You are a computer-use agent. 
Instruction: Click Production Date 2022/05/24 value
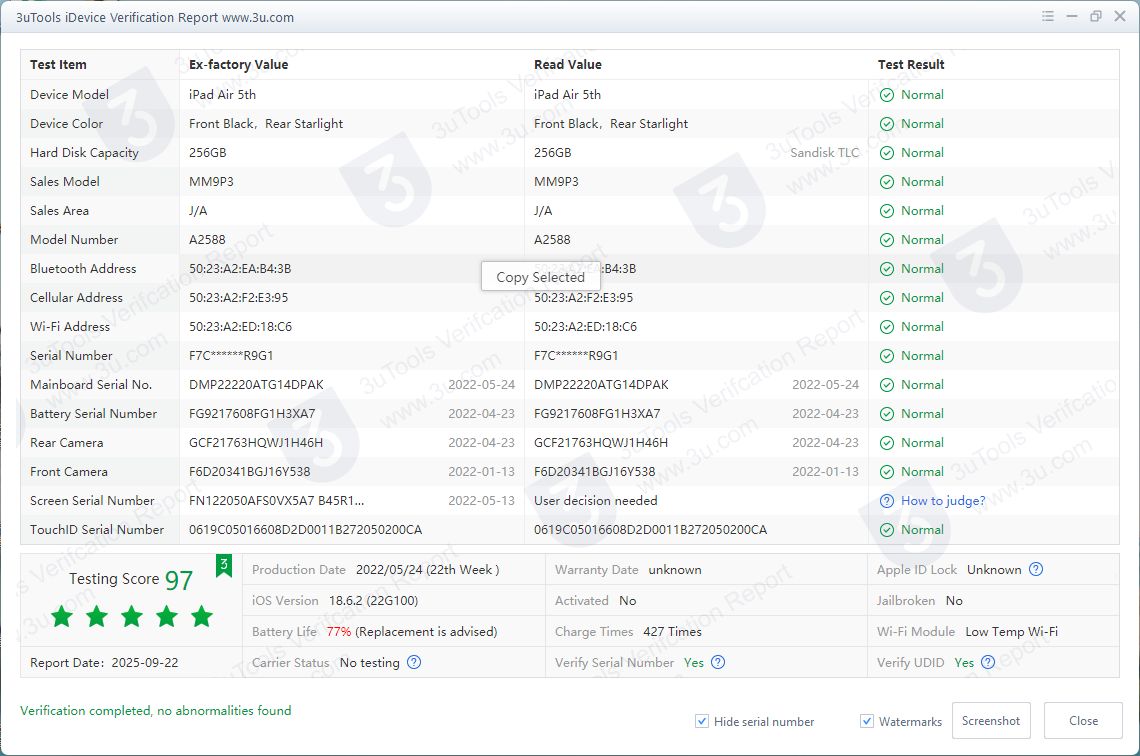click(x=428, y=570)
